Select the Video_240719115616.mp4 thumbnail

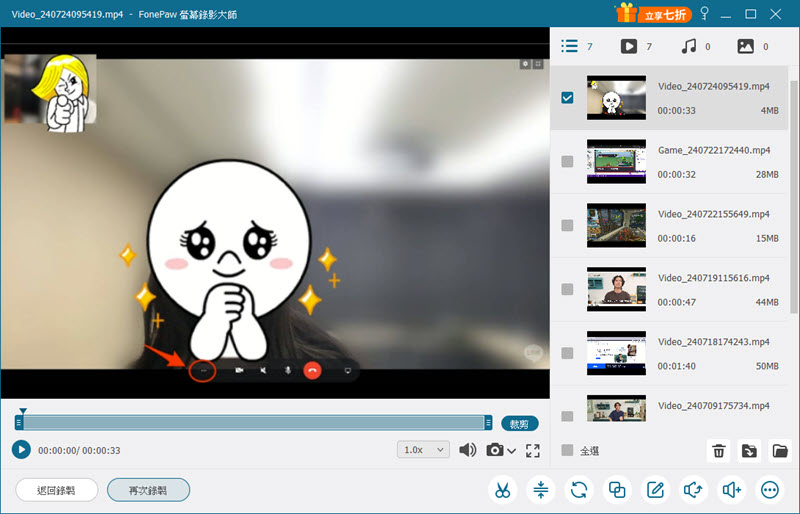coord(616,289)
